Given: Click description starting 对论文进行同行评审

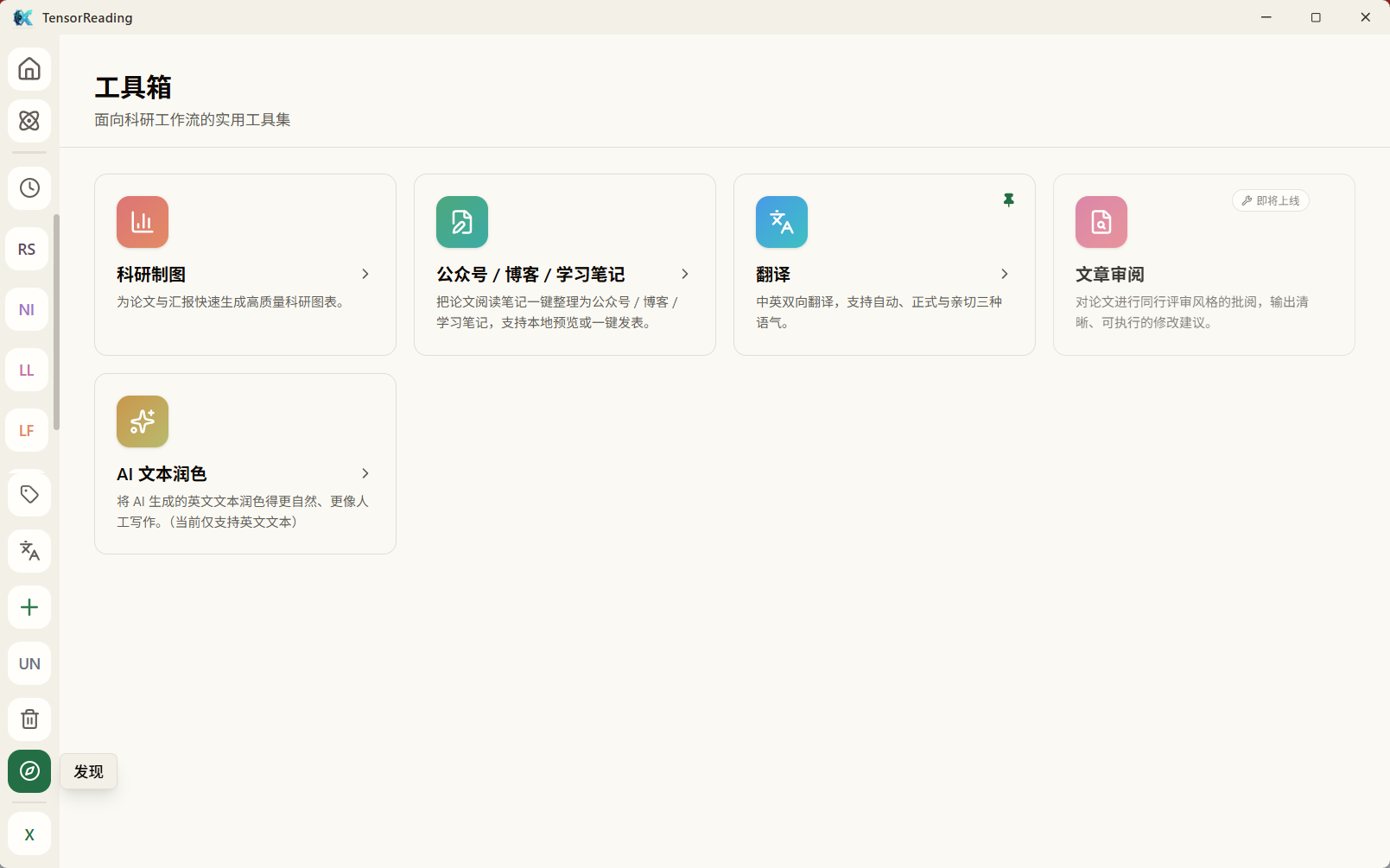Looking at the screenshot, I should click(1192, 313).
